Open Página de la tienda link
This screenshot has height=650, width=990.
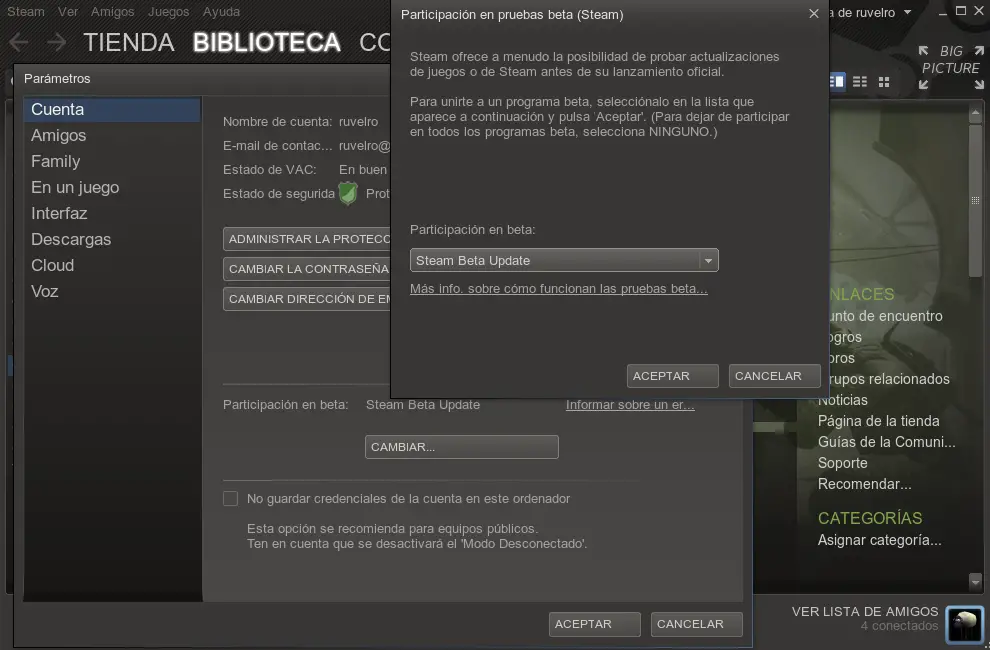click(878, 421)
